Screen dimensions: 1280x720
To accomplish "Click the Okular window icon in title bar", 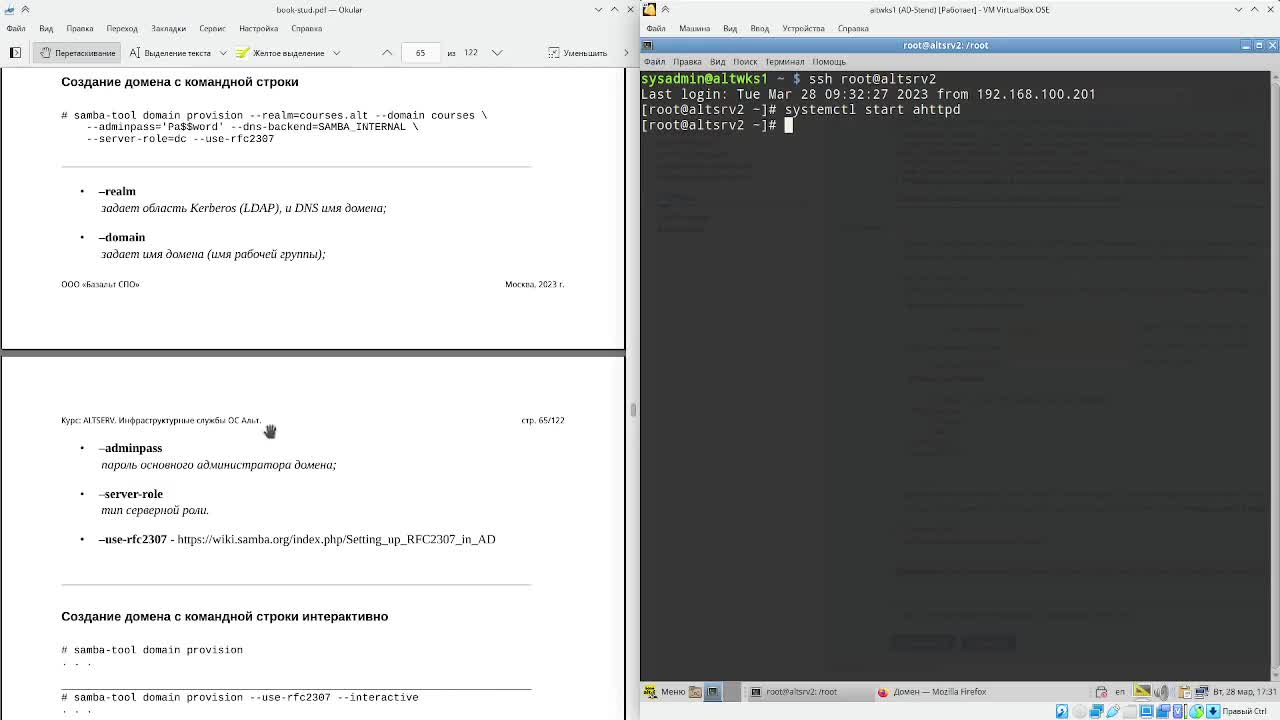I will pos(9,9).
